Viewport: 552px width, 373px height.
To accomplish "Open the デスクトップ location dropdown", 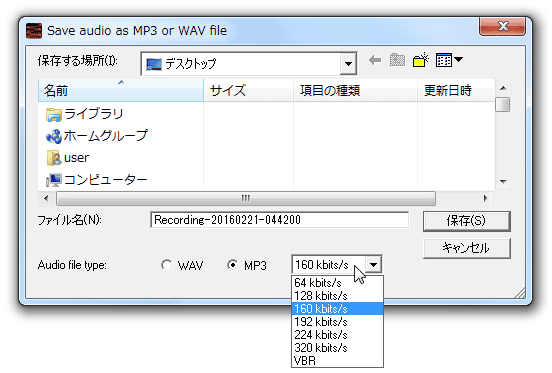I will (349, 64).
